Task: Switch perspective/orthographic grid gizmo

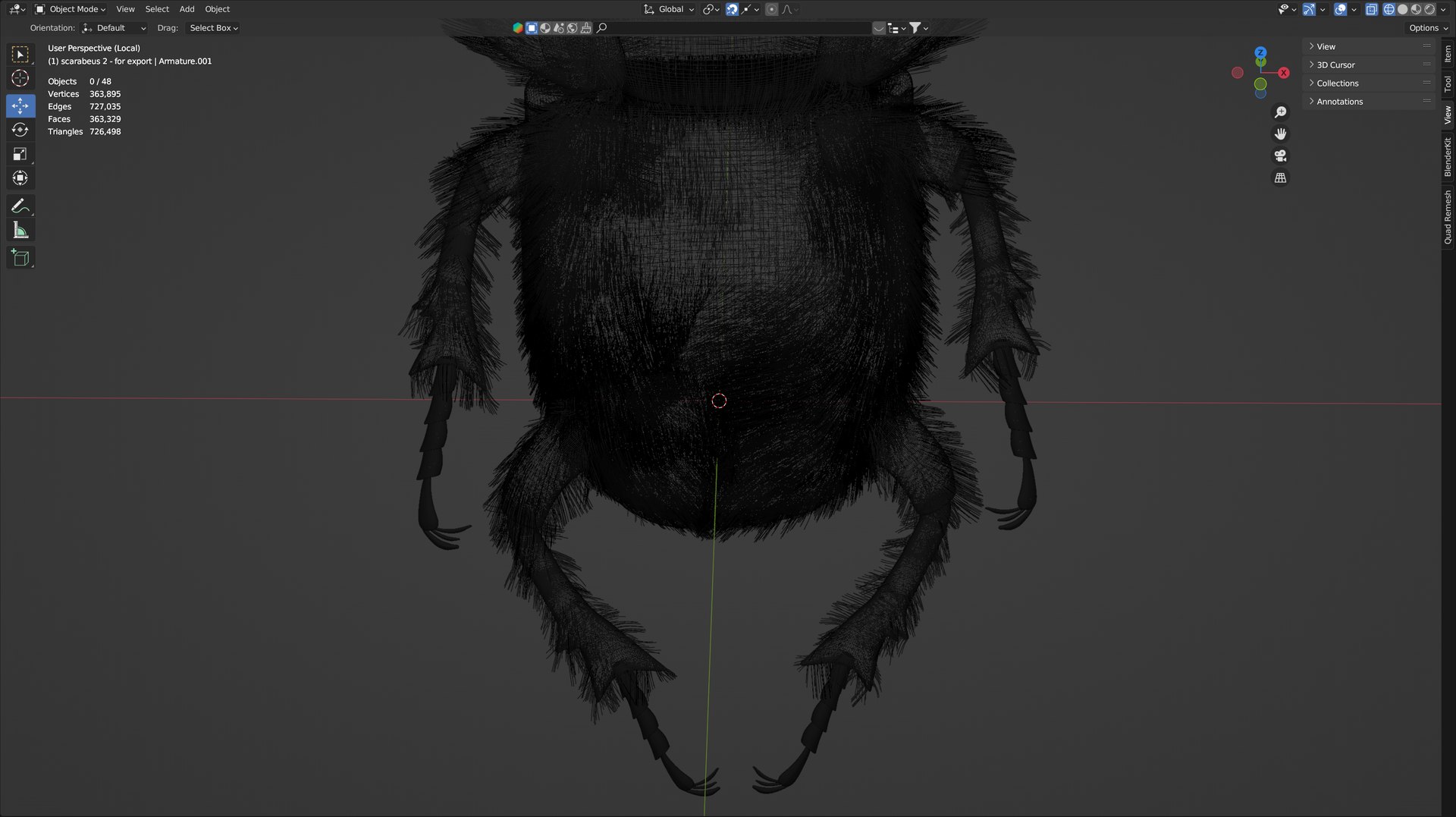Action: [x=1280, y=178]
